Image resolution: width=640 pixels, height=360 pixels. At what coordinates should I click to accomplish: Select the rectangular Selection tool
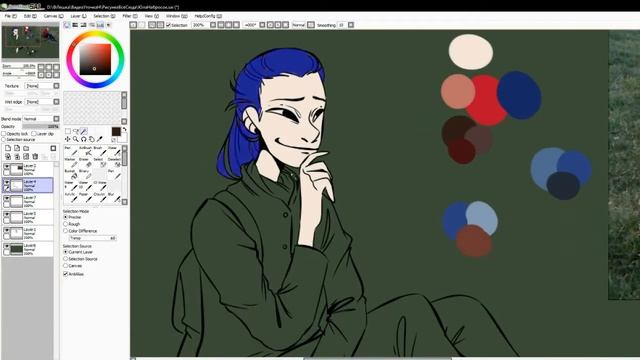[x=68, y=131]
